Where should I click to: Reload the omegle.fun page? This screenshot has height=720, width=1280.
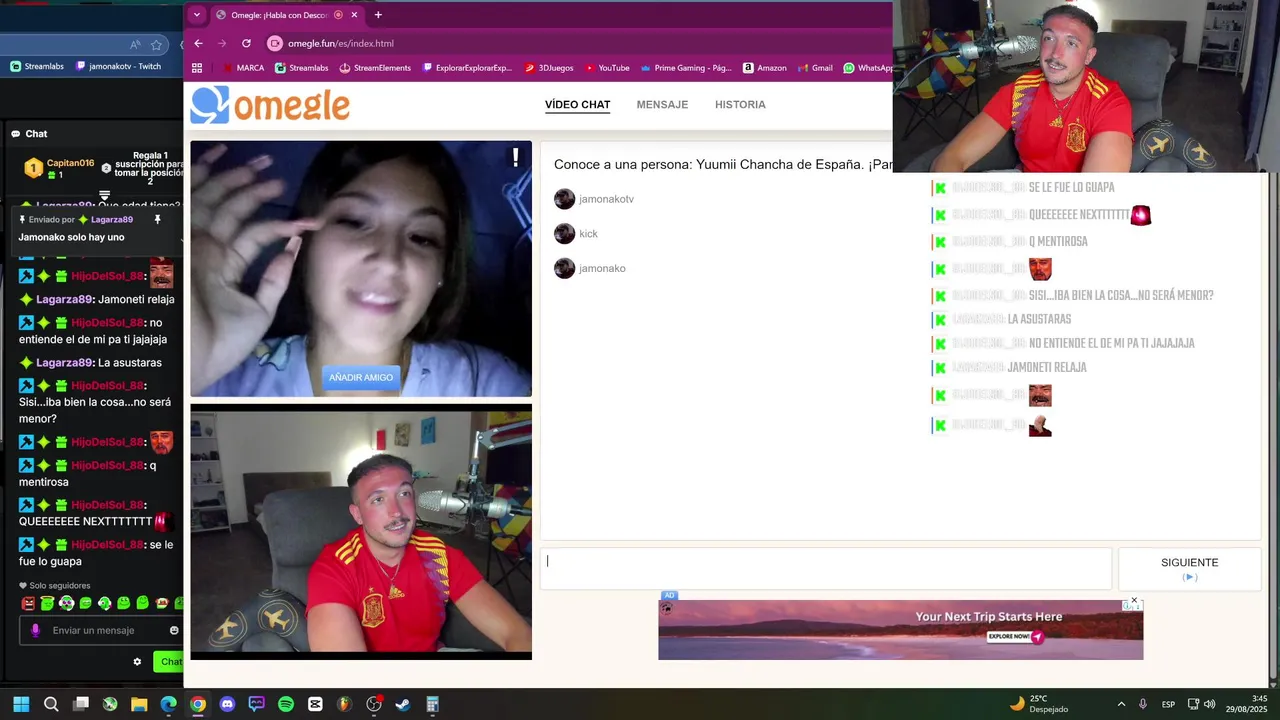click(x=246, y=43)
